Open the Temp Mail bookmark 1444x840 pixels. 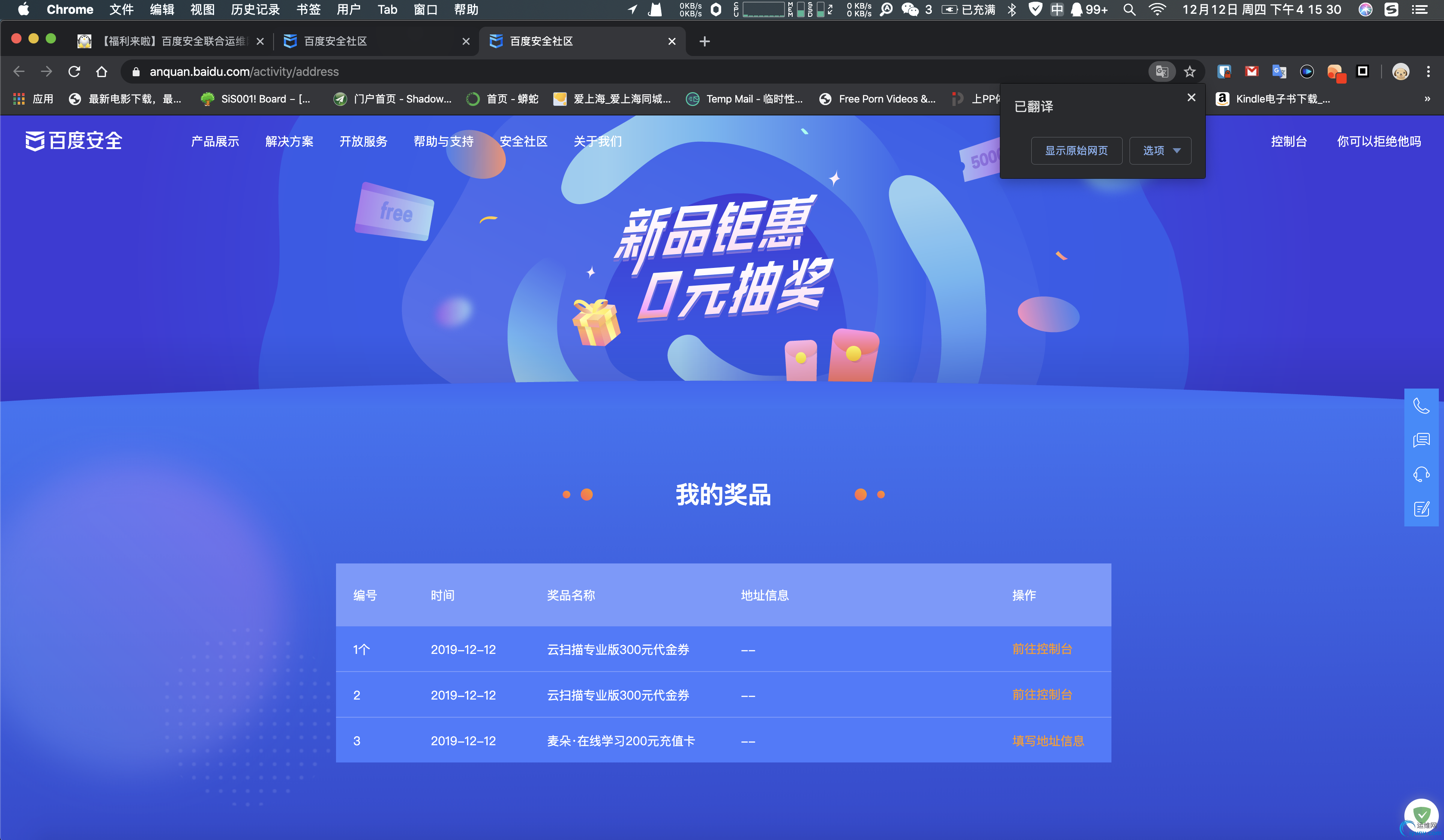(744, 99)
